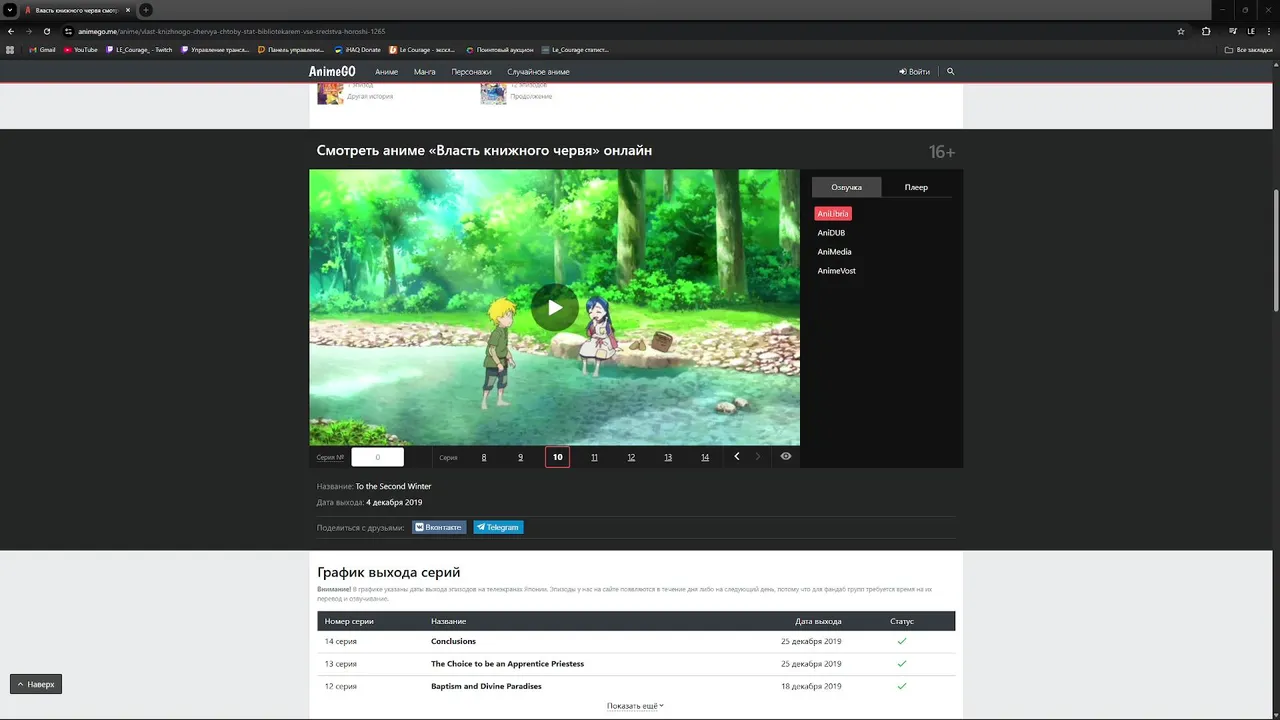Viewport: 1280px width, 720px height.
Task: Click the Наверх back-to-top button
Action: point(36,684)
